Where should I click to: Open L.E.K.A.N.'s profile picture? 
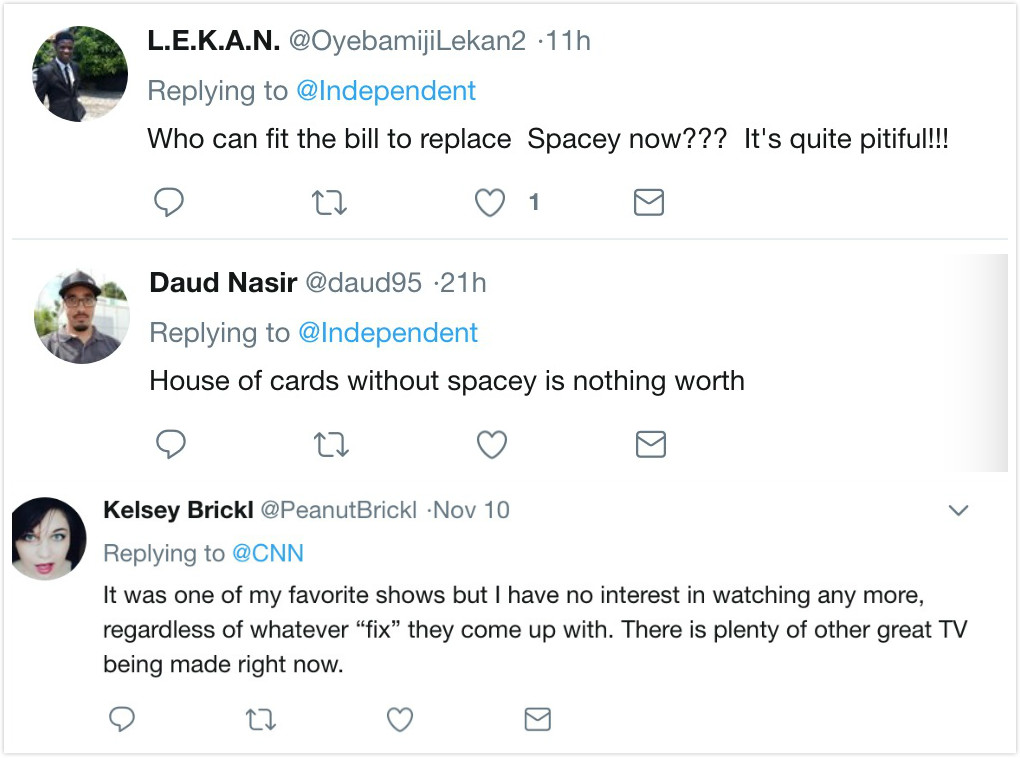coord(73,74)
